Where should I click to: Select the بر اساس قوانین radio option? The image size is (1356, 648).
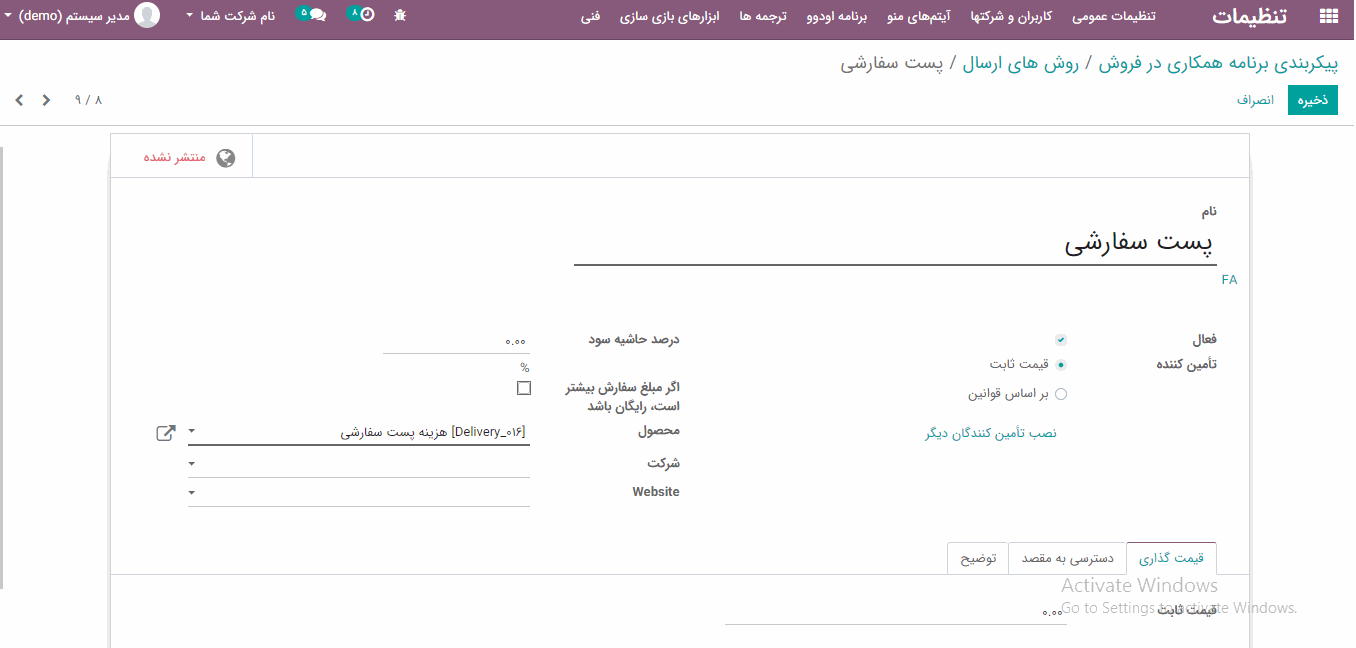pos(1061,394)
